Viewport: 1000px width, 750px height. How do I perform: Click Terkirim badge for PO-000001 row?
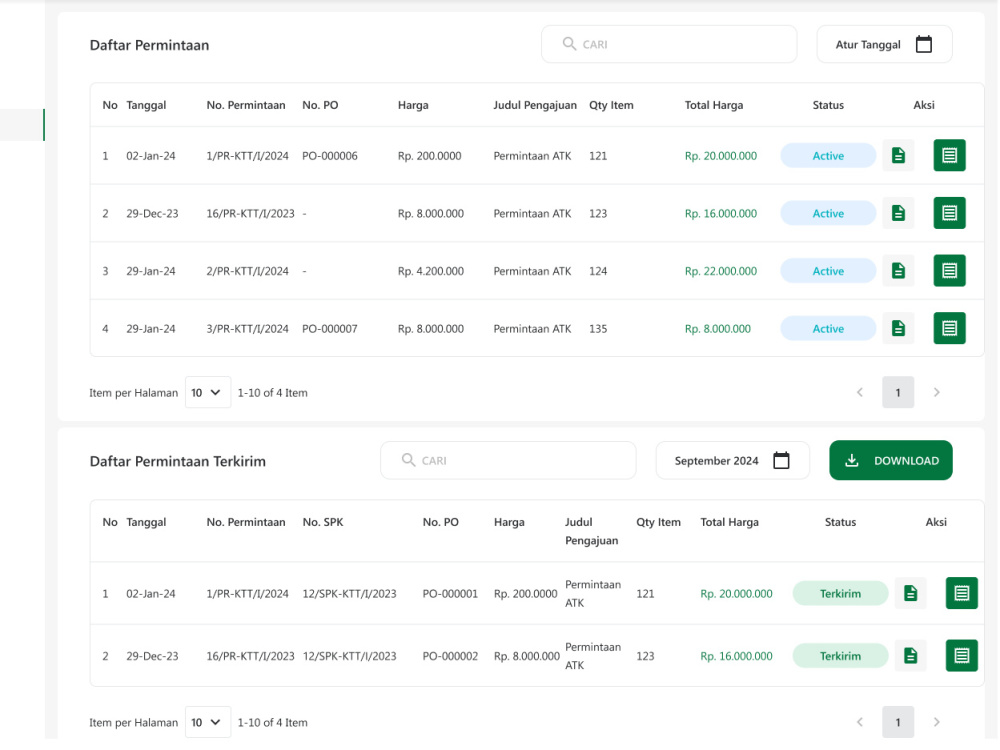click(x=840, y=593)
